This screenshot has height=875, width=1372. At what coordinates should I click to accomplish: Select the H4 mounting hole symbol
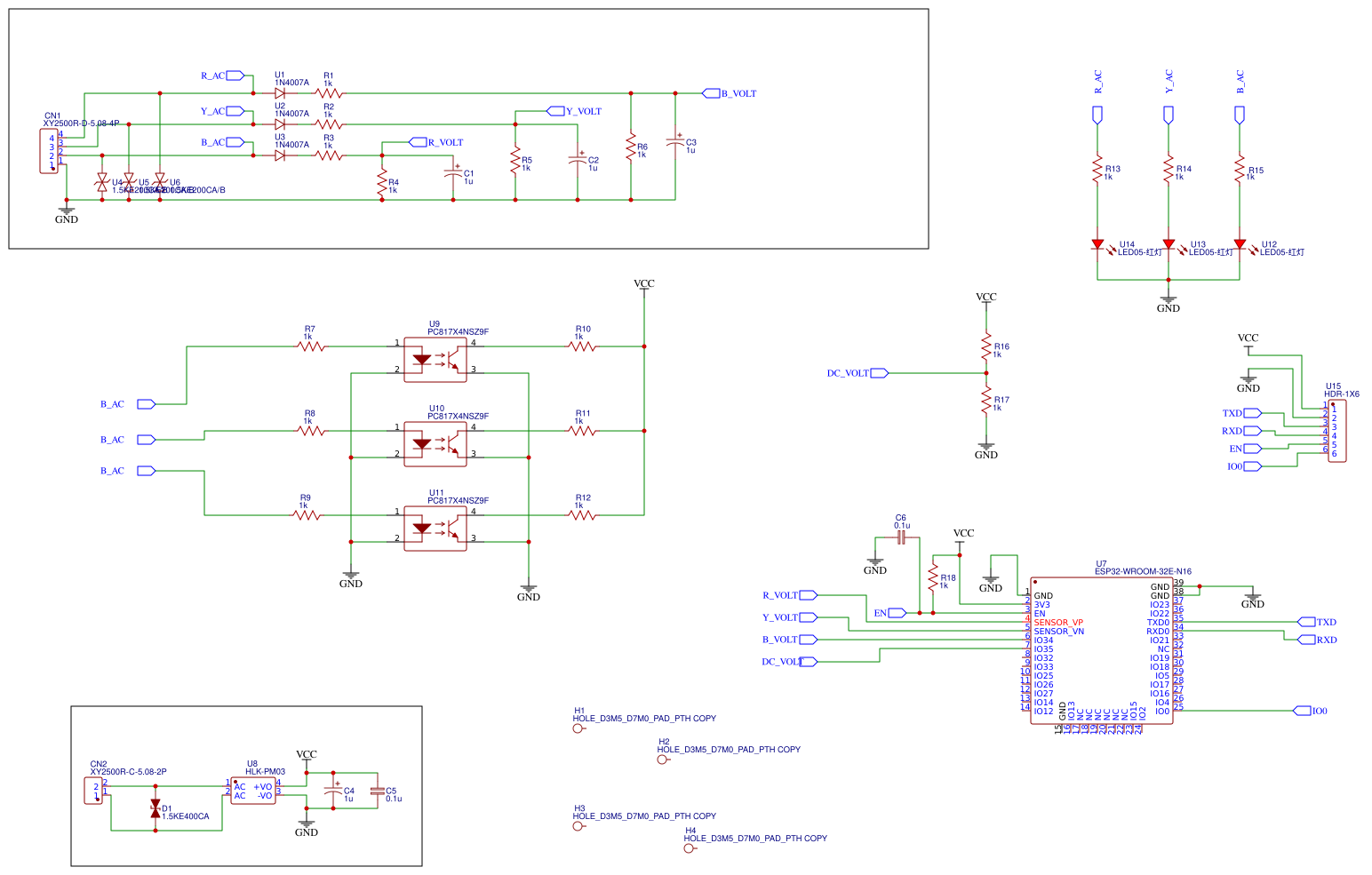[x=690, y=848]
